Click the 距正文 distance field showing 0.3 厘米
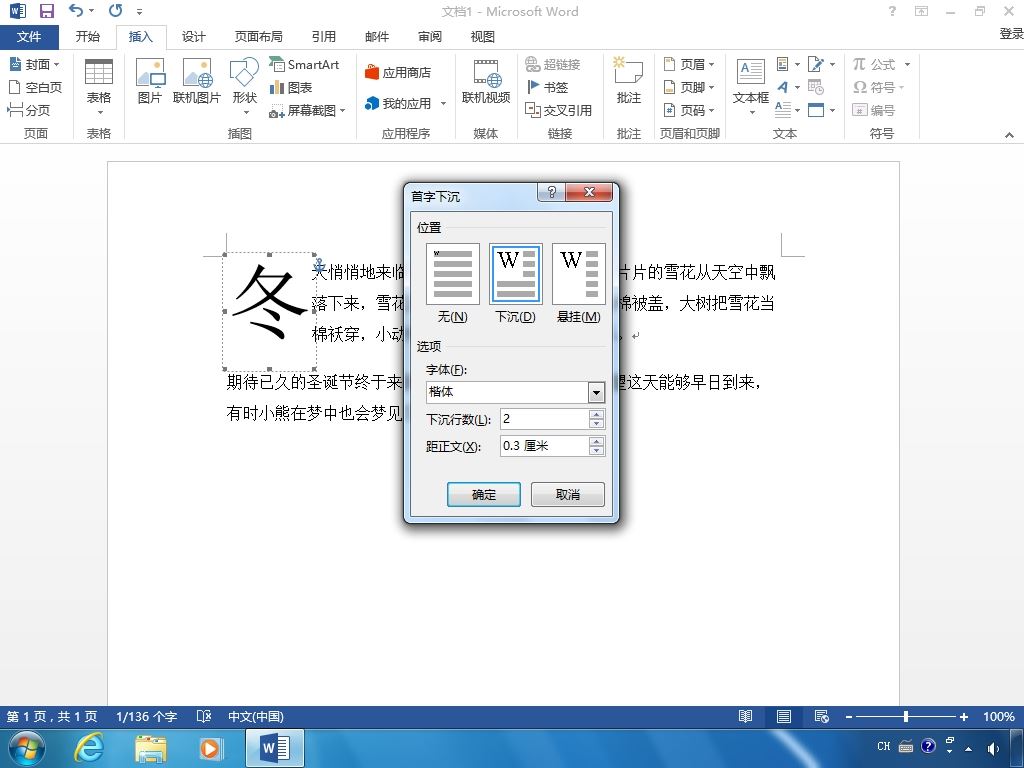The width and height of the screenshot is (1024, 768). [x=545, y=446]
